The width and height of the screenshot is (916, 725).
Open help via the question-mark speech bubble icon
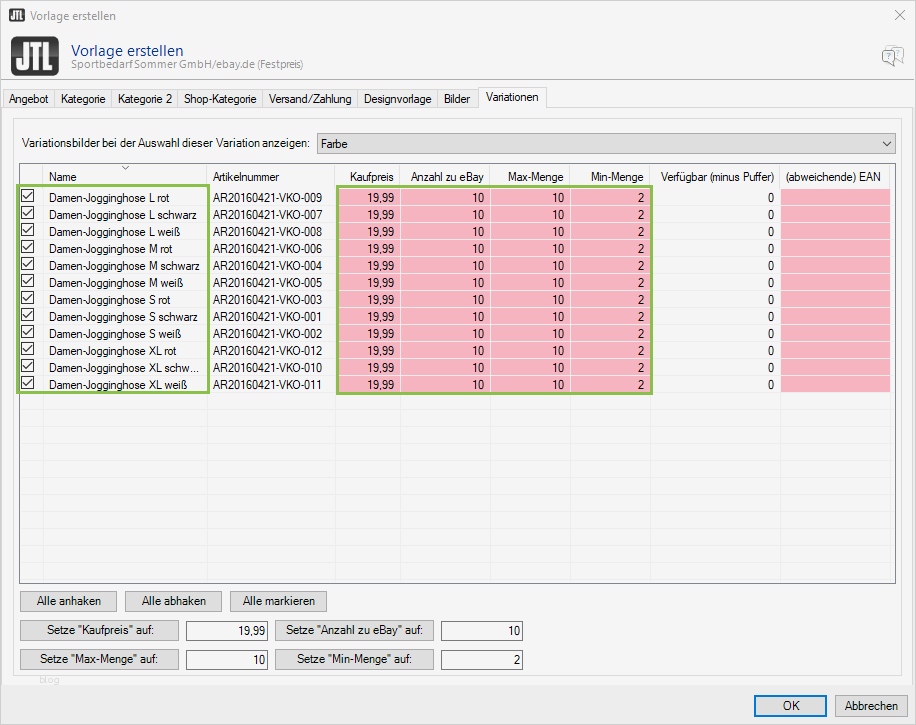pos(891,57)
